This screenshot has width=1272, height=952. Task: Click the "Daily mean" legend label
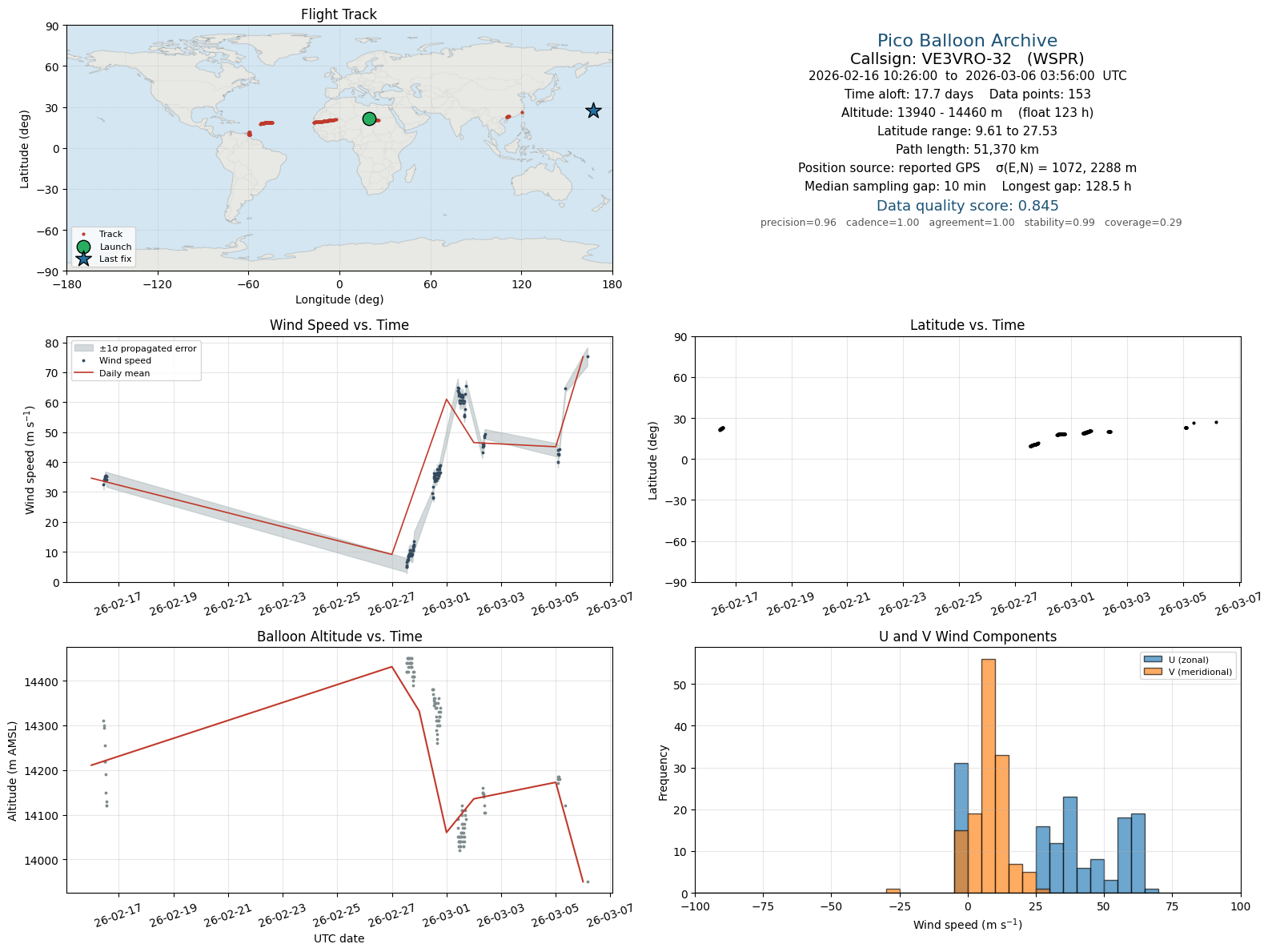124,373
